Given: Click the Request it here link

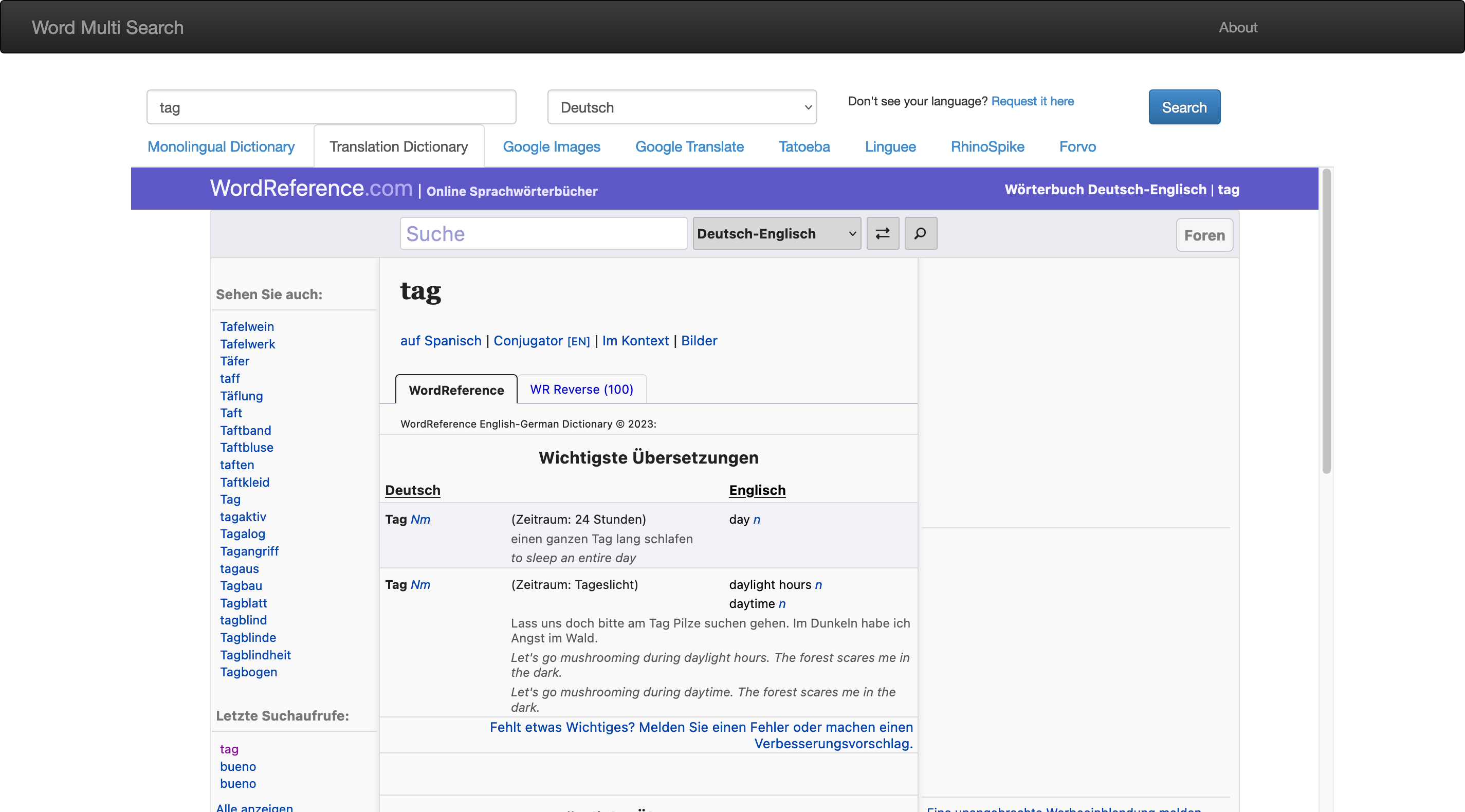Looking at the screenshot, I should coord(1032,101).
